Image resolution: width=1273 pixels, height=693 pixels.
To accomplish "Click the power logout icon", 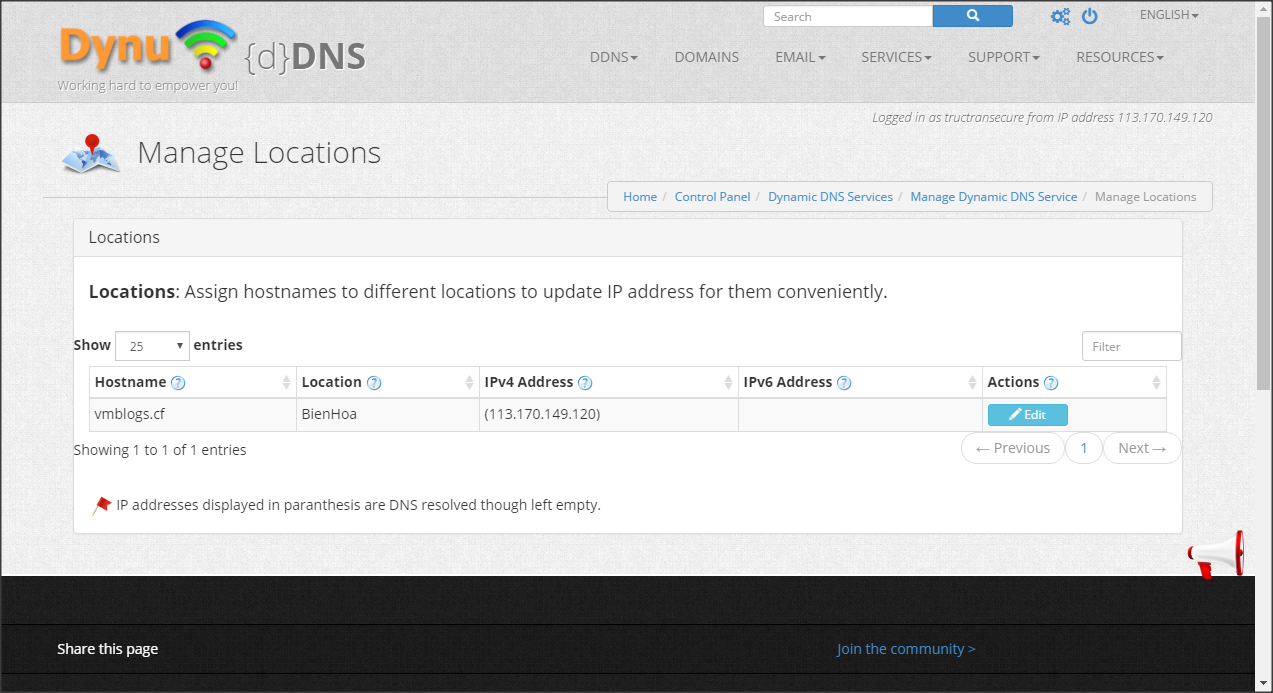I will 1090,16.
